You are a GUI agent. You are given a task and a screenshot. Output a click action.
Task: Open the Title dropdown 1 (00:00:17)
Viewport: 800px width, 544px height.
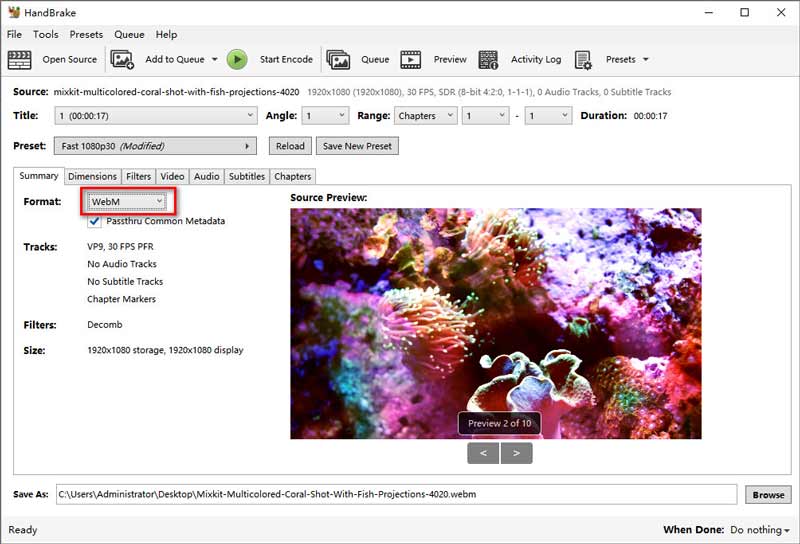tap(155, 115)
